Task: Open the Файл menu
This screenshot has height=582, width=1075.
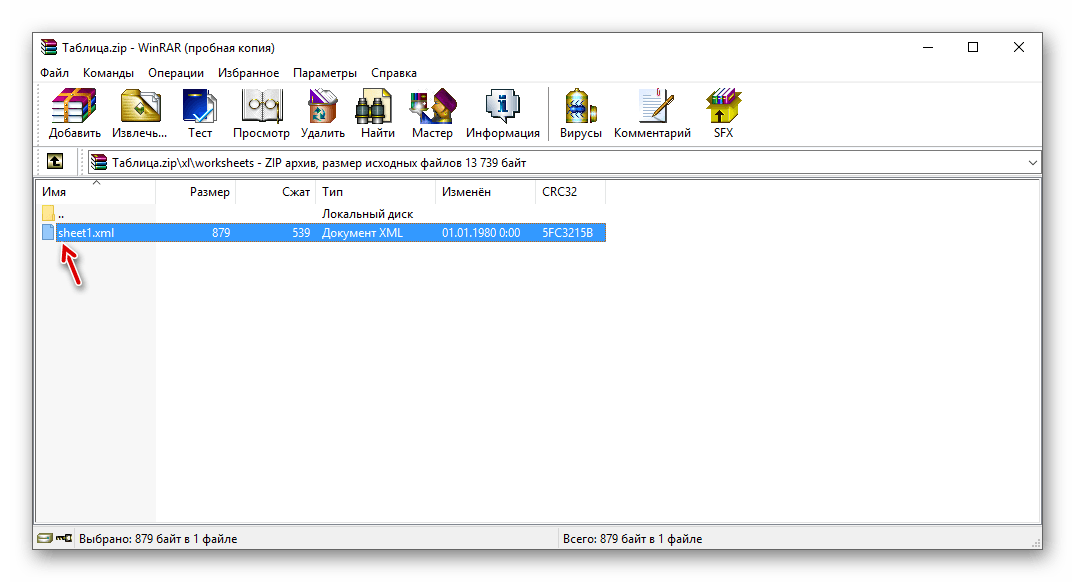Action: pyautogui.click(x=55, y=73)
